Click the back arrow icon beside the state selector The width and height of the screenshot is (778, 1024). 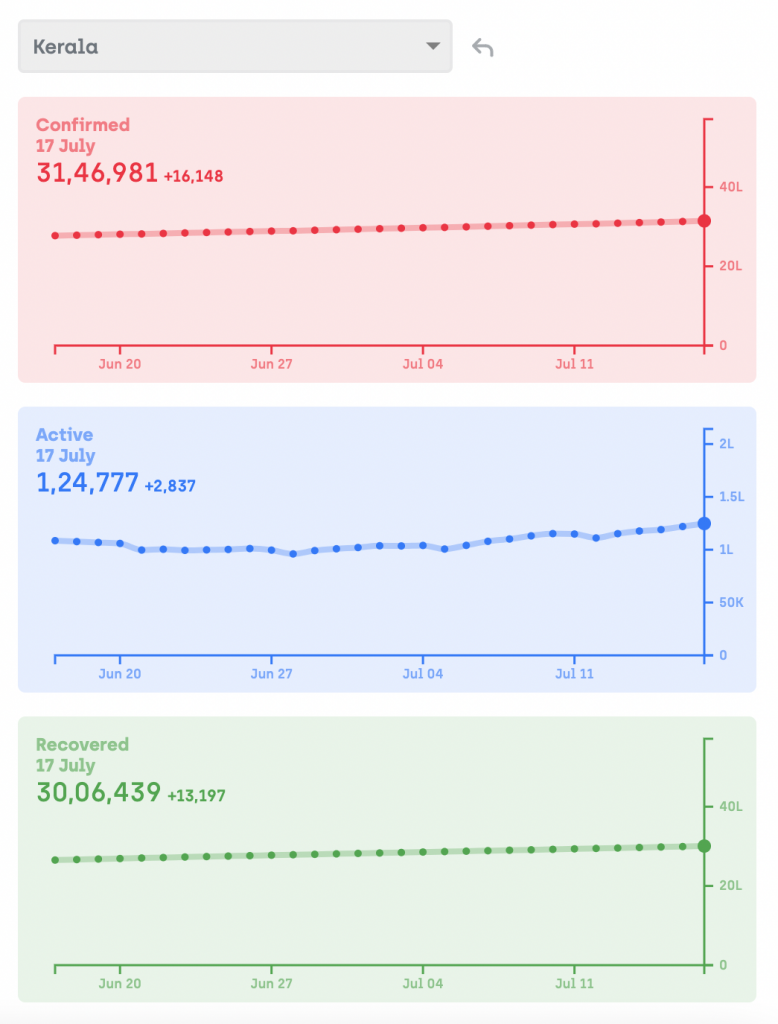pyautogui.click(x=483, y=47)
